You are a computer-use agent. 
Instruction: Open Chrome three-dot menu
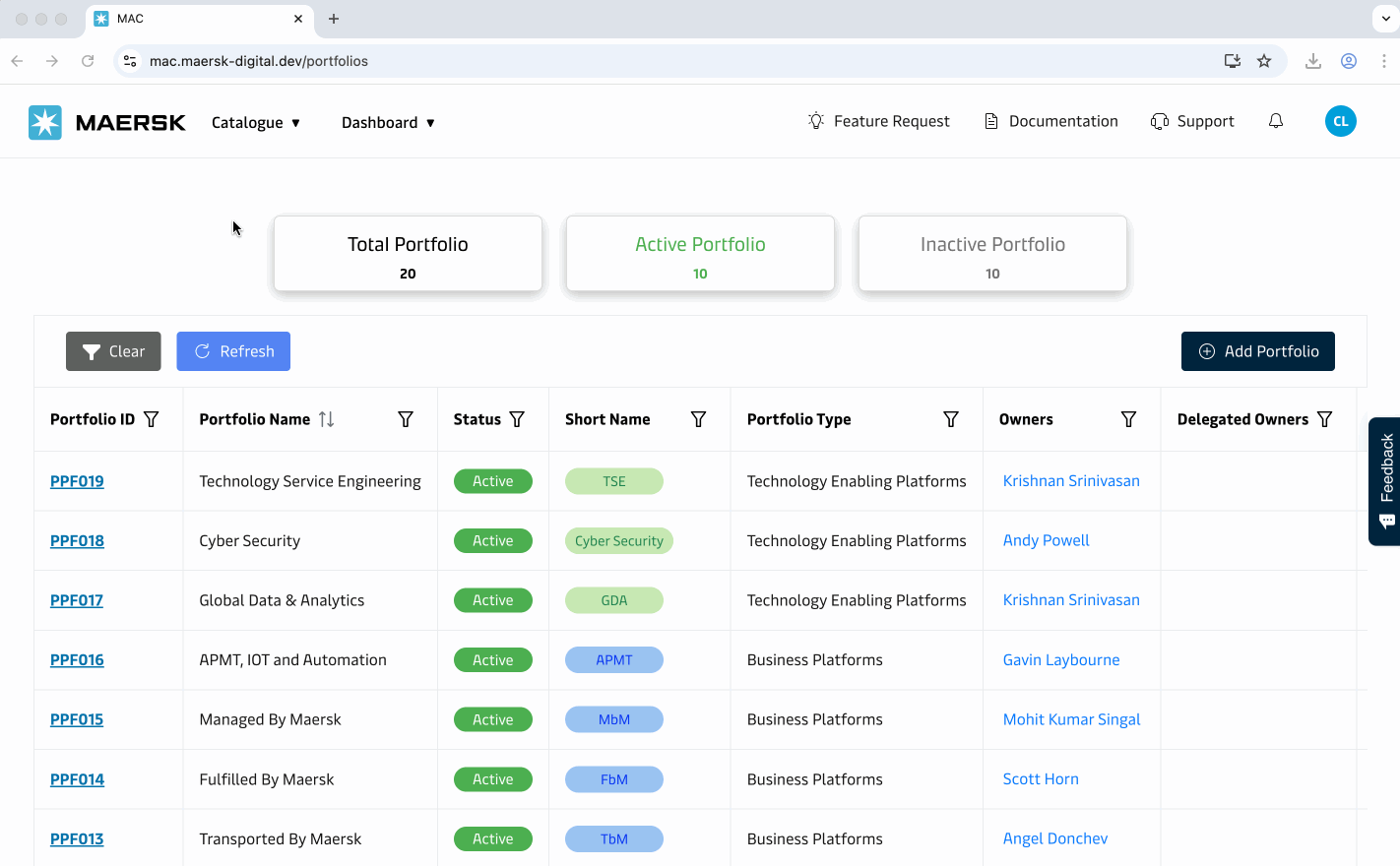(x=1384, y=61)
